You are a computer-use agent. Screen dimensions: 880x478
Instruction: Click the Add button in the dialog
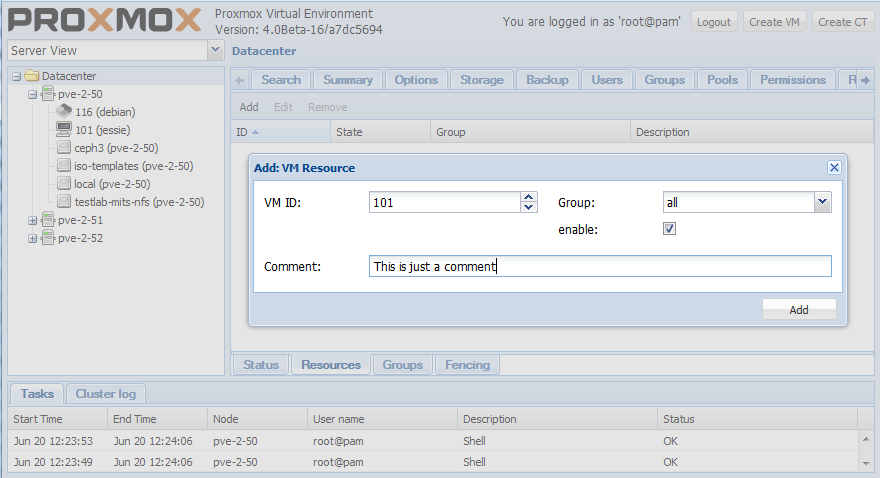(x=799, y=310)
